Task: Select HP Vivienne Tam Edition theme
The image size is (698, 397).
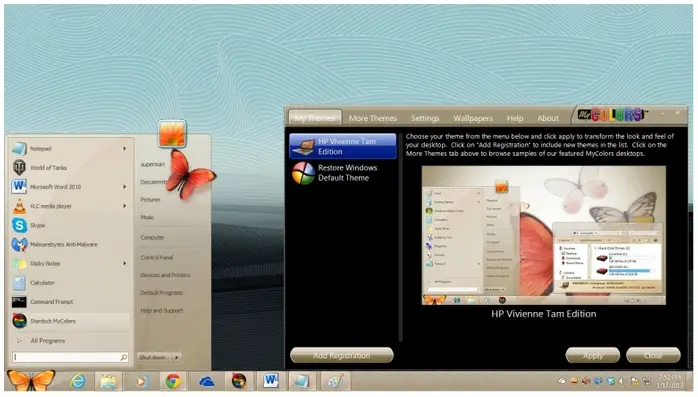Action: click(x=342, y=146)
